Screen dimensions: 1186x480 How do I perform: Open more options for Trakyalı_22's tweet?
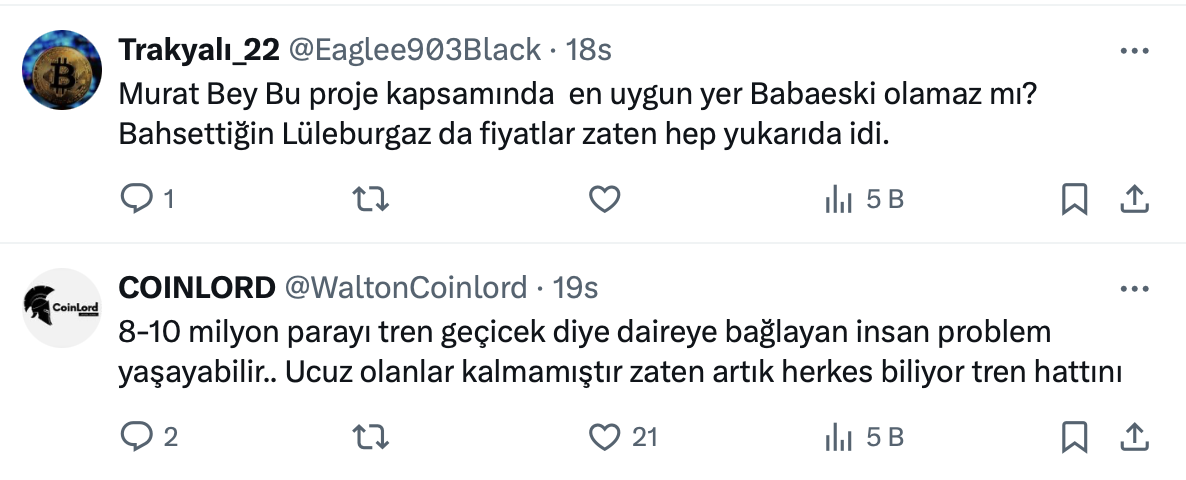point(1134,49)
